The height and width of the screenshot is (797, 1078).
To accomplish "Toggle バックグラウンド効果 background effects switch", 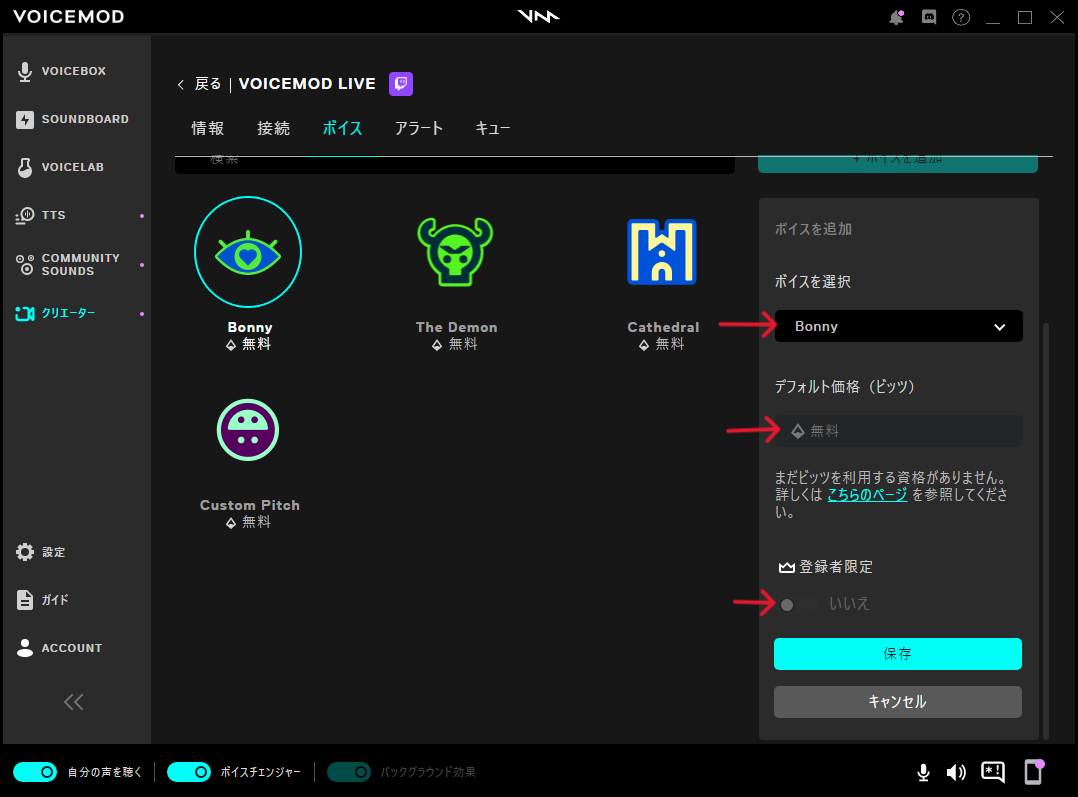I will pos(349,772).
